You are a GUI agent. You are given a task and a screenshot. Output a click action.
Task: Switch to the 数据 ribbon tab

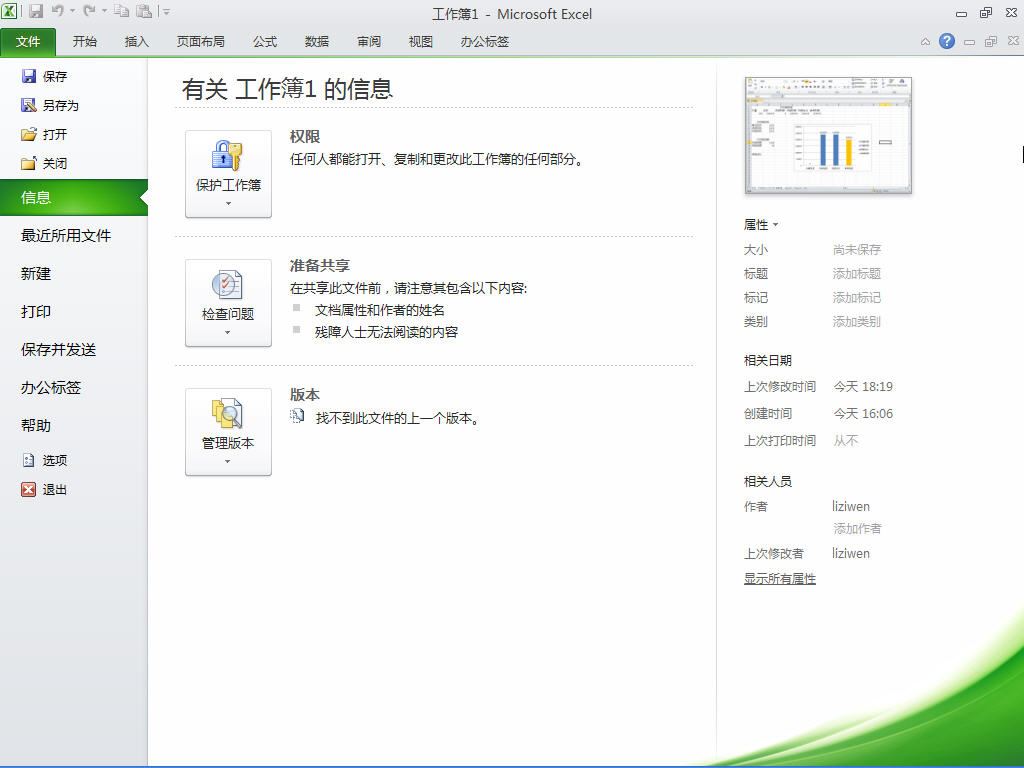[x=317, y=42]
